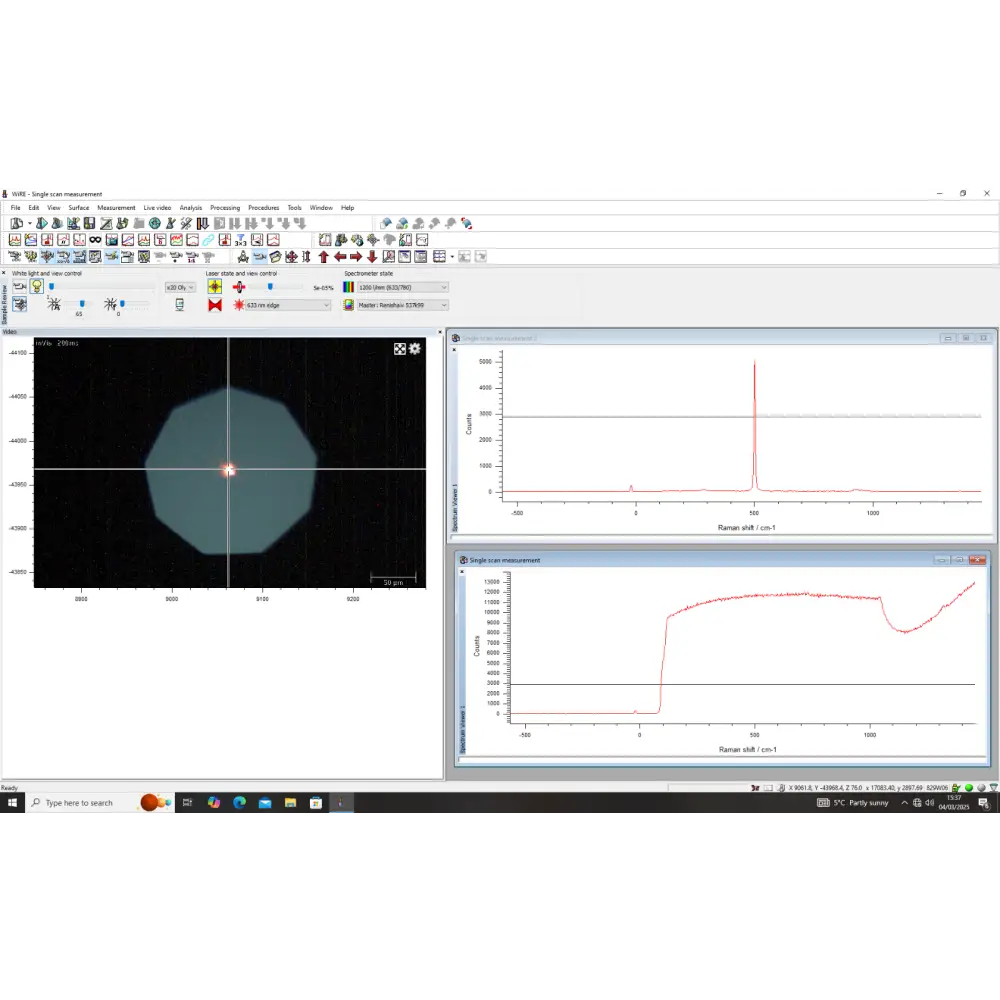The height and width of the screenshot is (1000, 1000).
Task: Click the red laser beam-off bowtie icon
Action: pos(214,306)
